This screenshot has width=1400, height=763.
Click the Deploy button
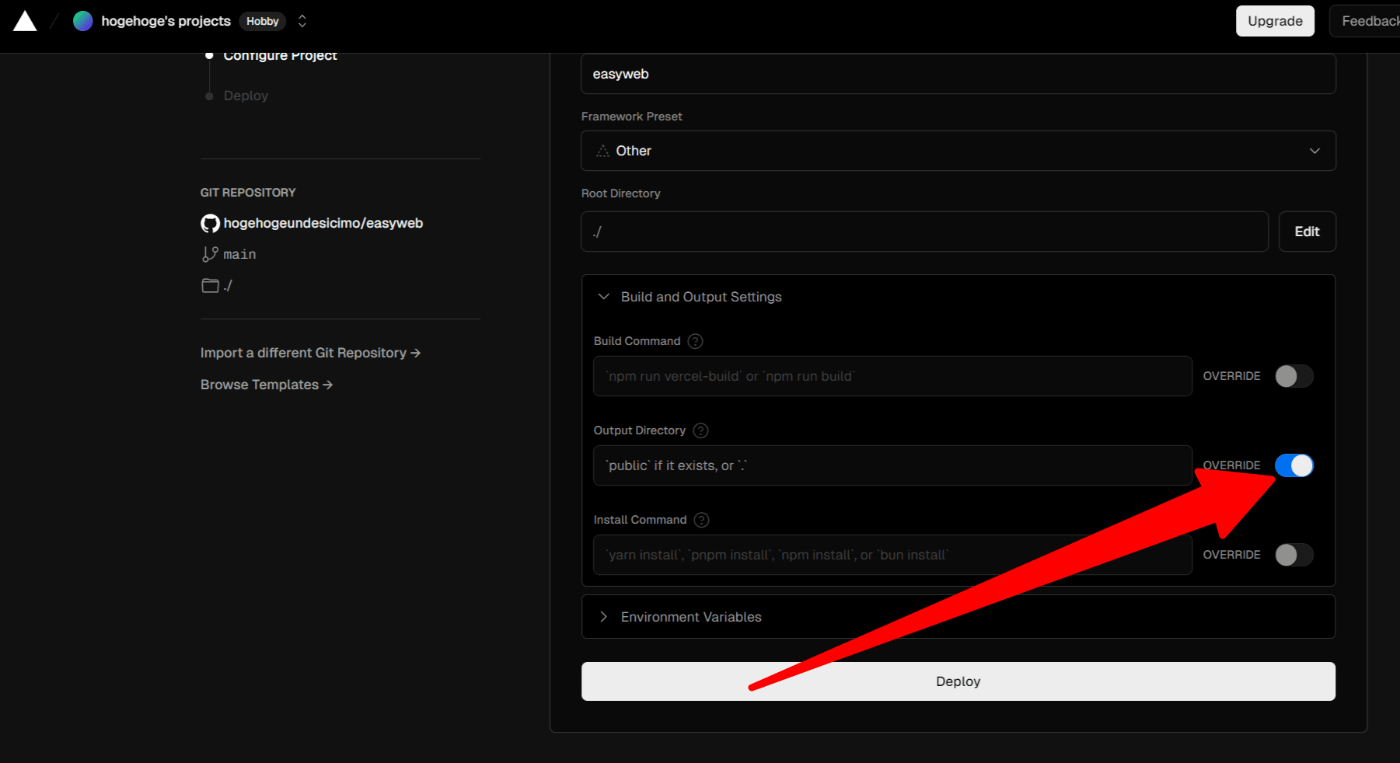click(958, 681)
